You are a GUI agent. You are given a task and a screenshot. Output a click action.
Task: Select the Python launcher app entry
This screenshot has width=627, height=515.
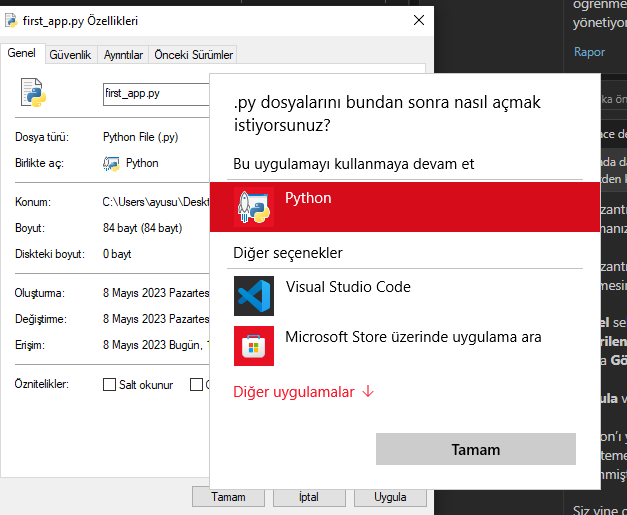click(x=405, y=207)
